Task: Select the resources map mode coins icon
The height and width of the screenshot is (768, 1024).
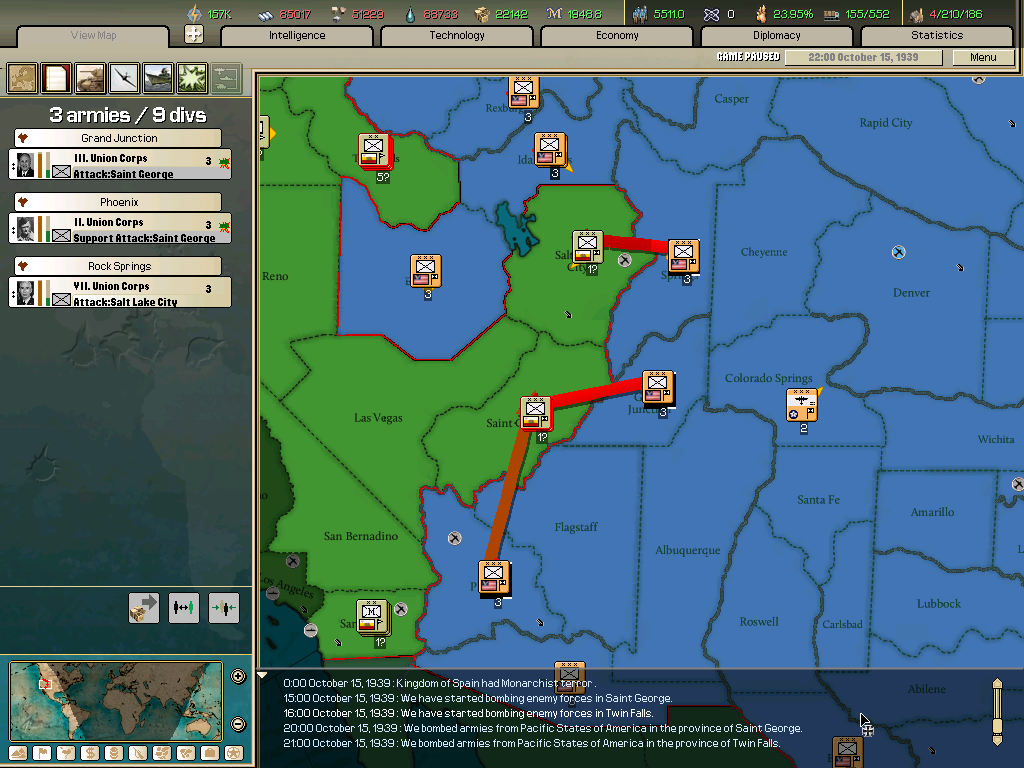Action: (x=114, y=752)
